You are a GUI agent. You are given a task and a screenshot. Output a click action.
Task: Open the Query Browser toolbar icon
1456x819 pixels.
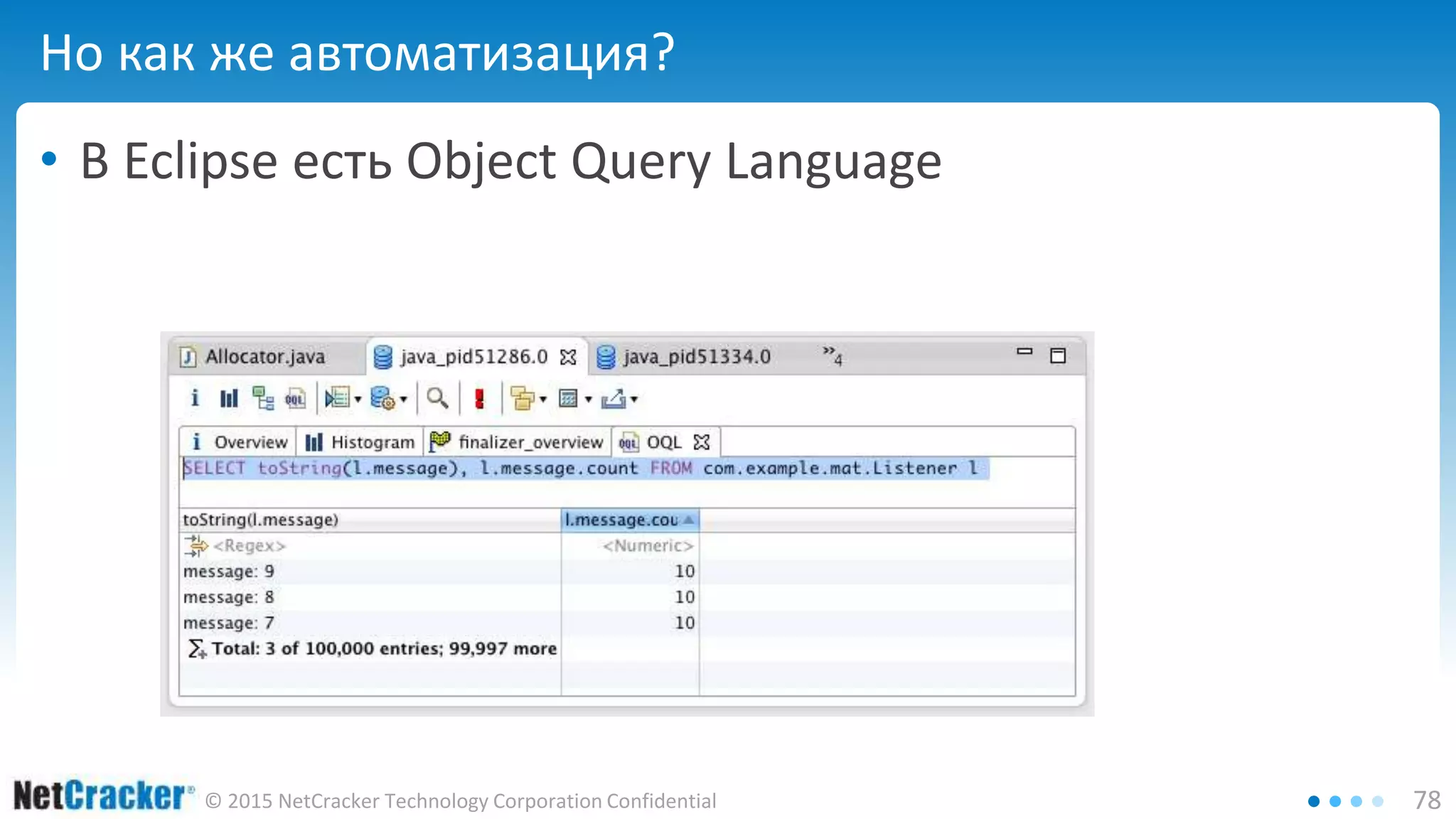click(x=382, y=398)
